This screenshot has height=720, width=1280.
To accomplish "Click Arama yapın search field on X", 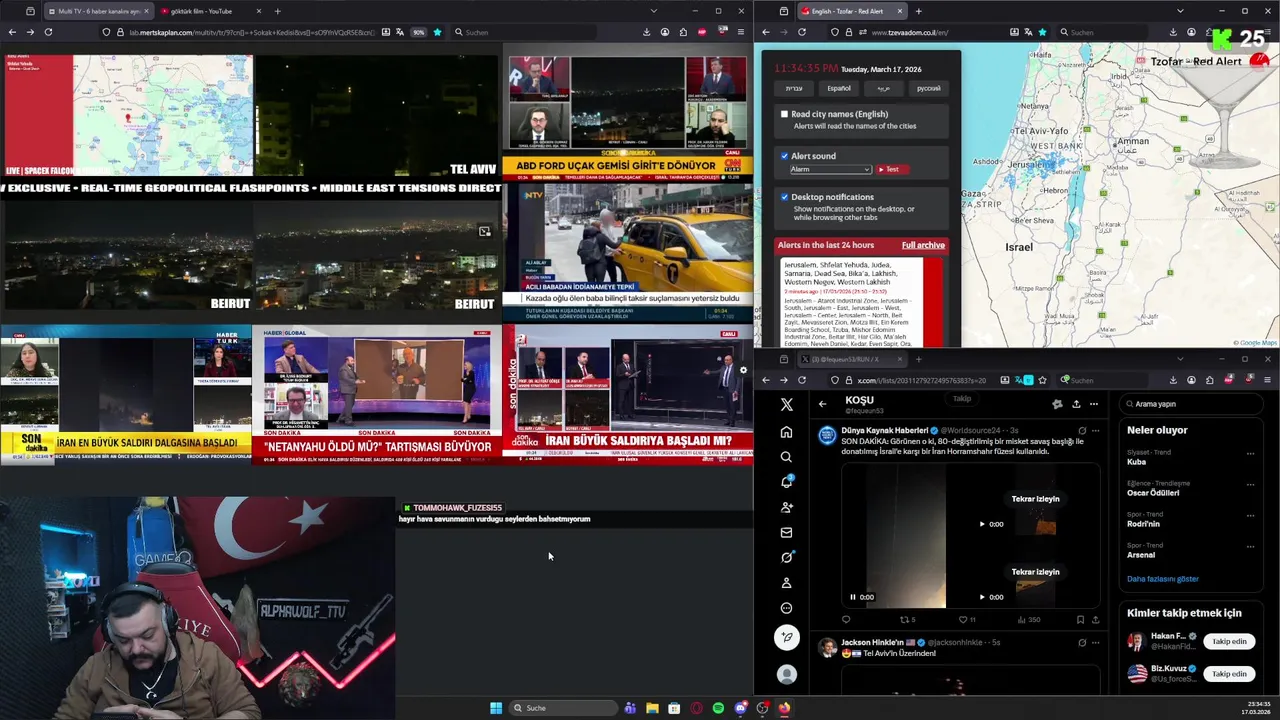I will point(1191,404).
